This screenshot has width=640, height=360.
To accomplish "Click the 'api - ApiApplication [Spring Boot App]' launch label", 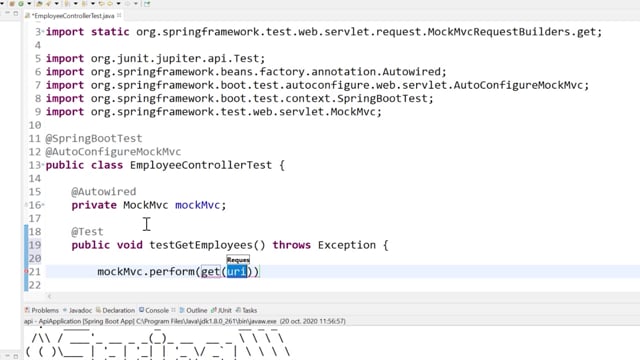I will 79,321.
